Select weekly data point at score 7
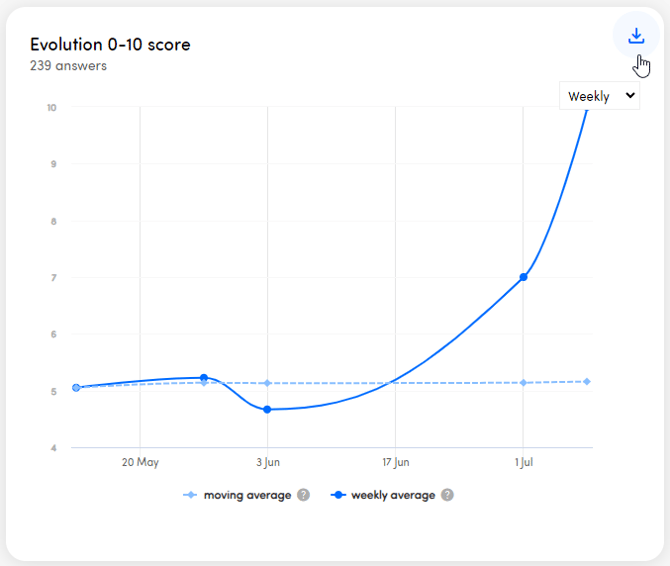 pos(523,277)
